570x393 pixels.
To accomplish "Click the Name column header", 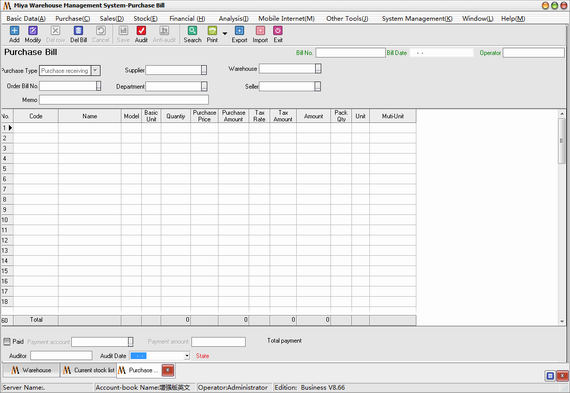I will coord(89,116).
